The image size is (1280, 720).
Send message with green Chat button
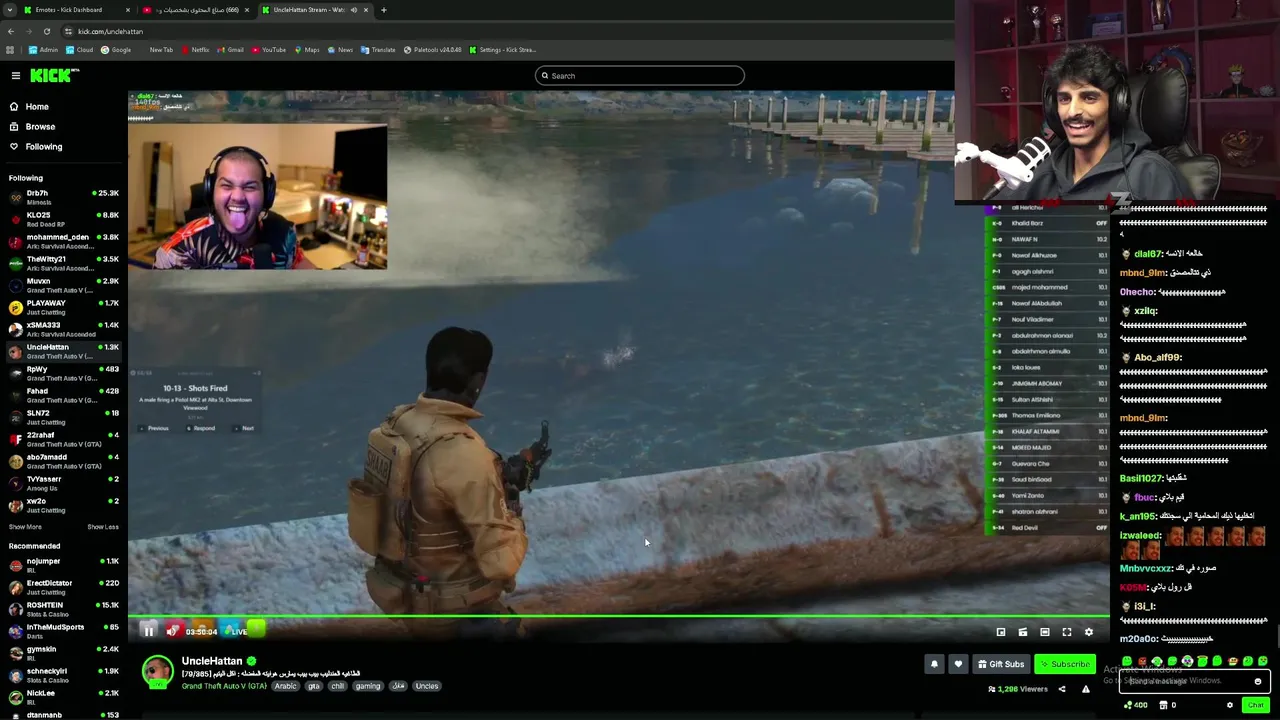coord(1256,705)
